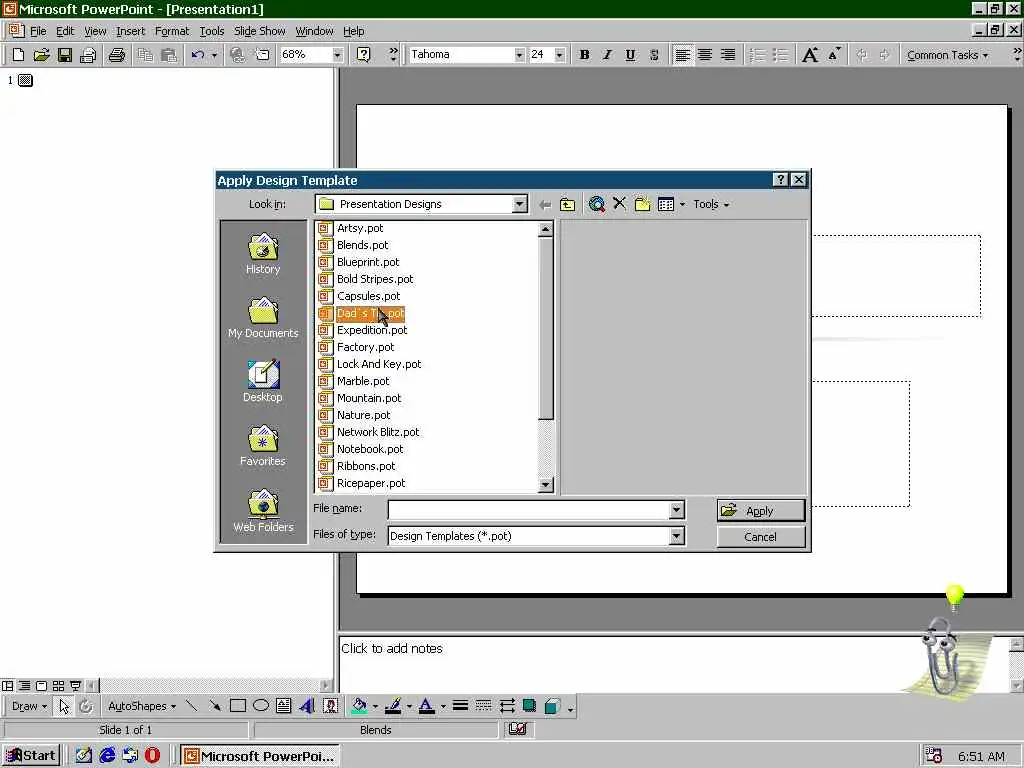Click the Fill Color bucket swatch

(359, 706)
